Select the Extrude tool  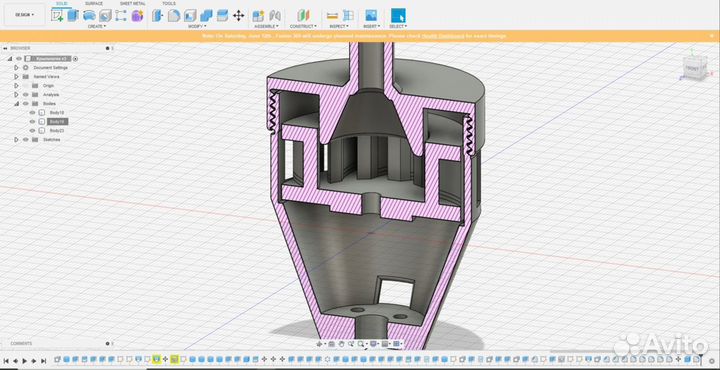73,16
